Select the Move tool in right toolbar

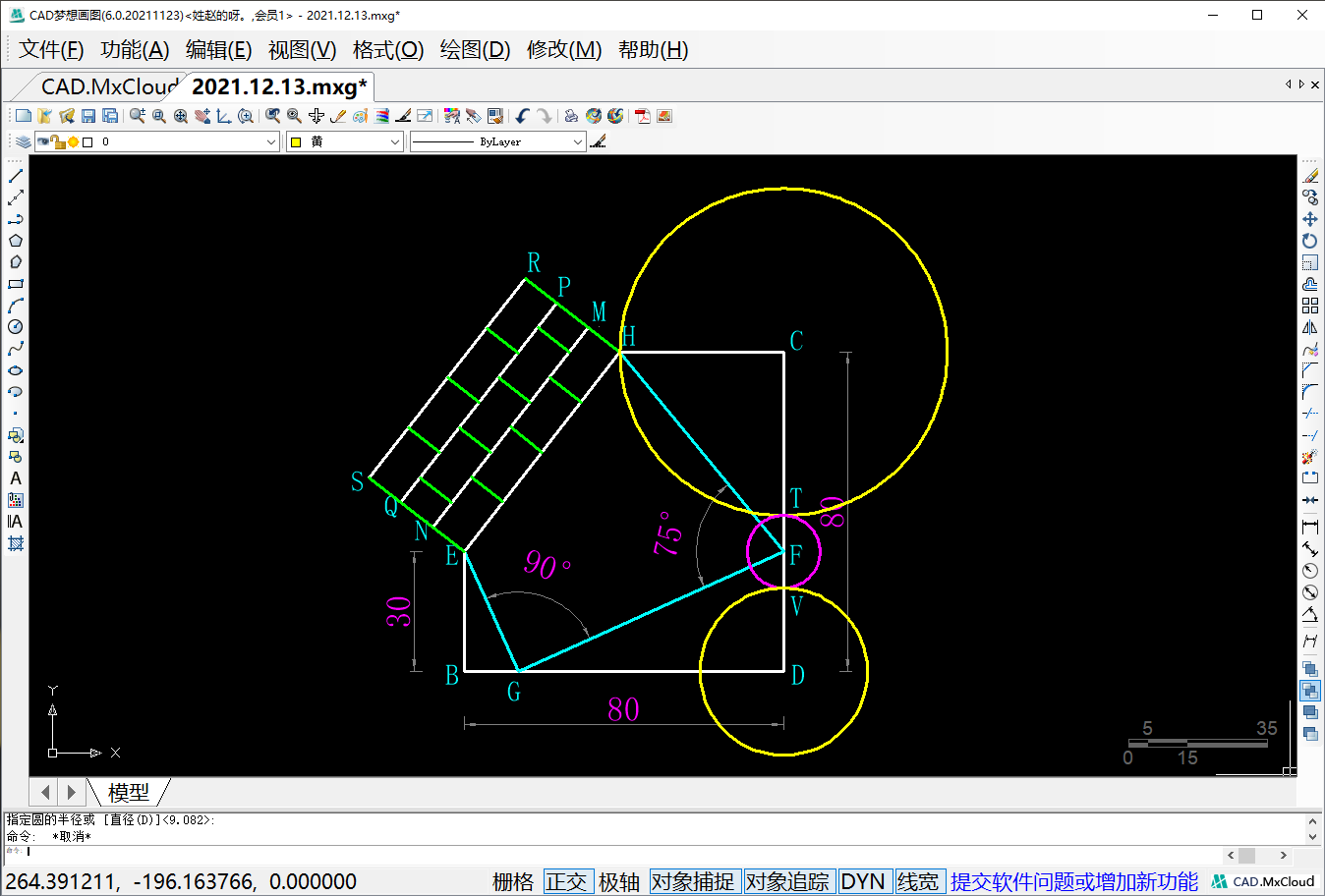click(x=1310, y=219)
